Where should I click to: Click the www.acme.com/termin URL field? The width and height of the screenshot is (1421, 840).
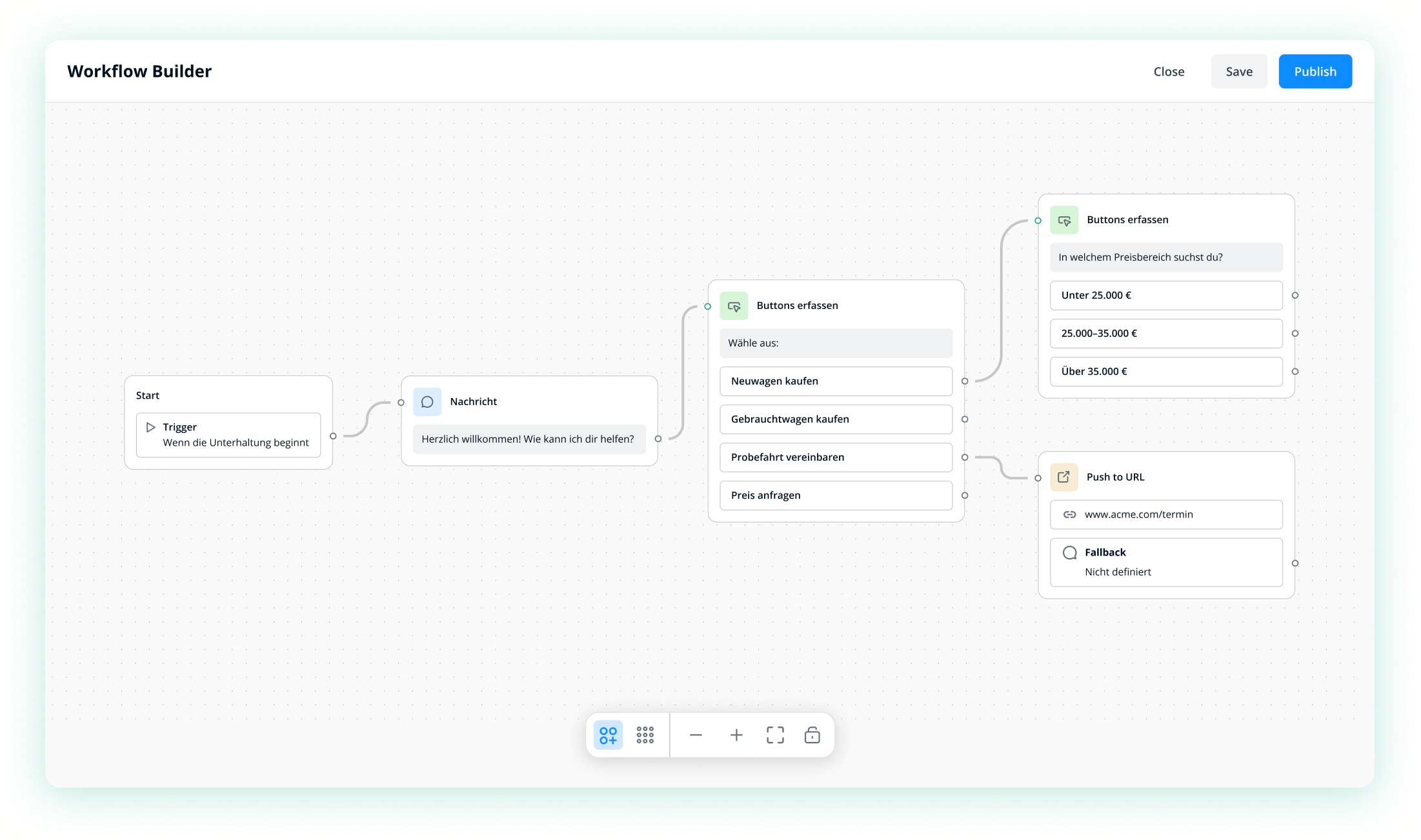1165,515
